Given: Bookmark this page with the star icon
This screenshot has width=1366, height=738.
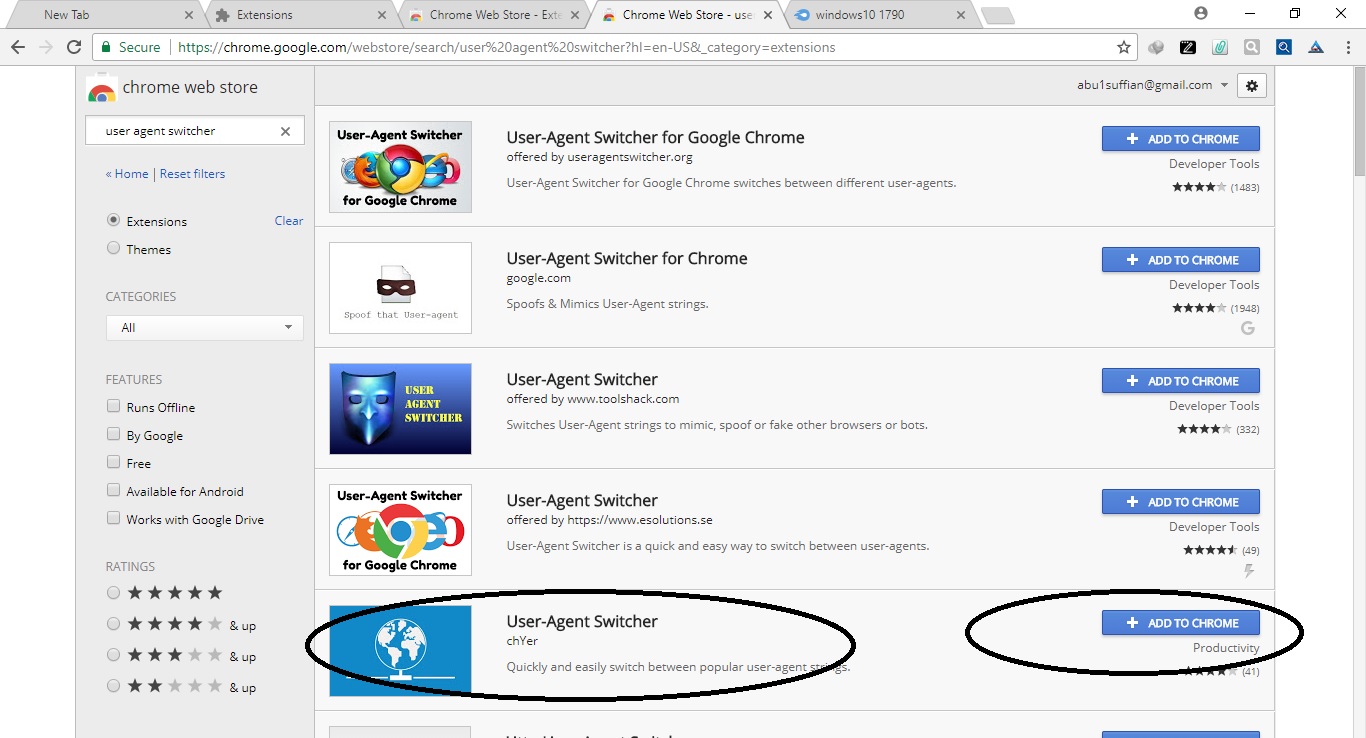Looking at the screenshot, I should click(1124, 47).
